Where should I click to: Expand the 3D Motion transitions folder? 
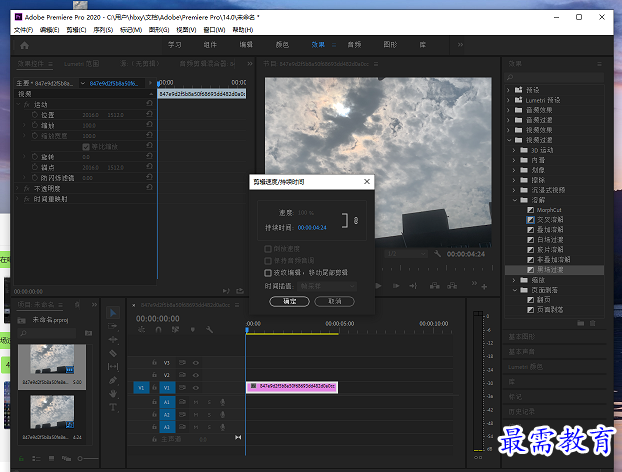click(514, 150)
